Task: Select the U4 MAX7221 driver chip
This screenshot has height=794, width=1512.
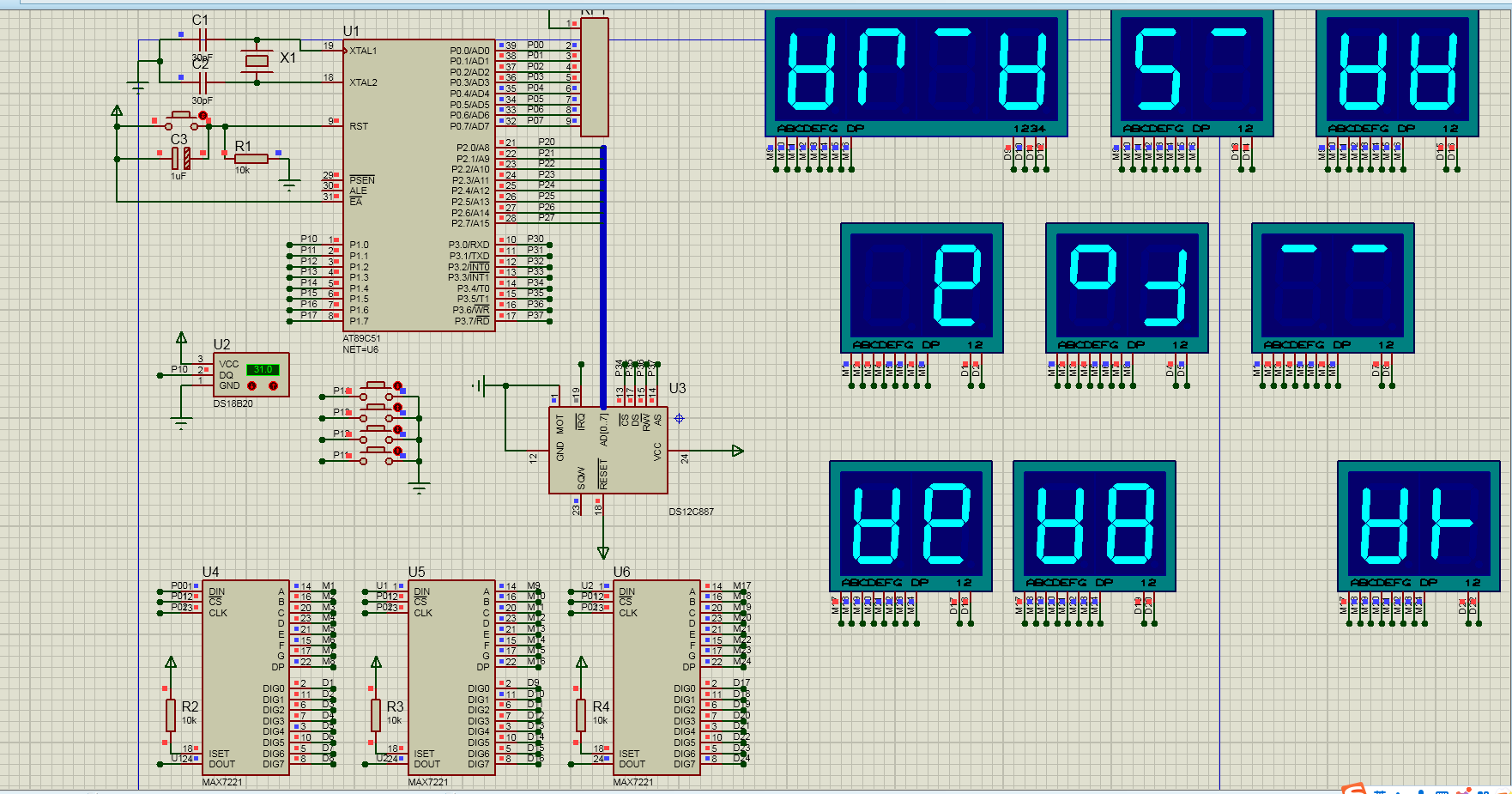Action: (x=245, y=677)
